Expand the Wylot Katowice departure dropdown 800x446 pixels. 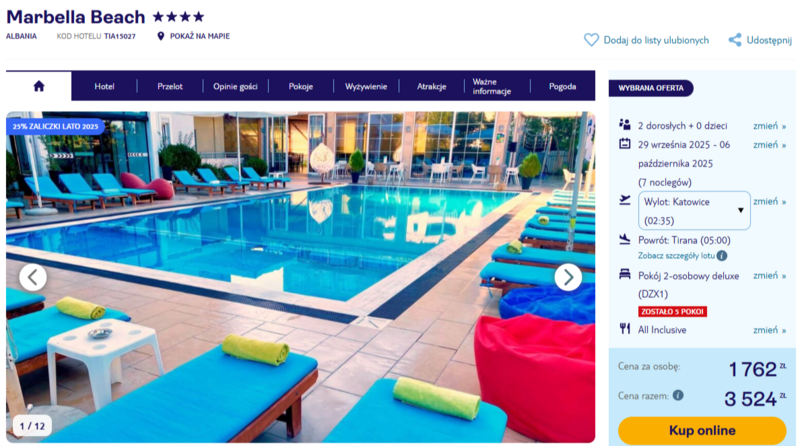[x=694, y=211]
